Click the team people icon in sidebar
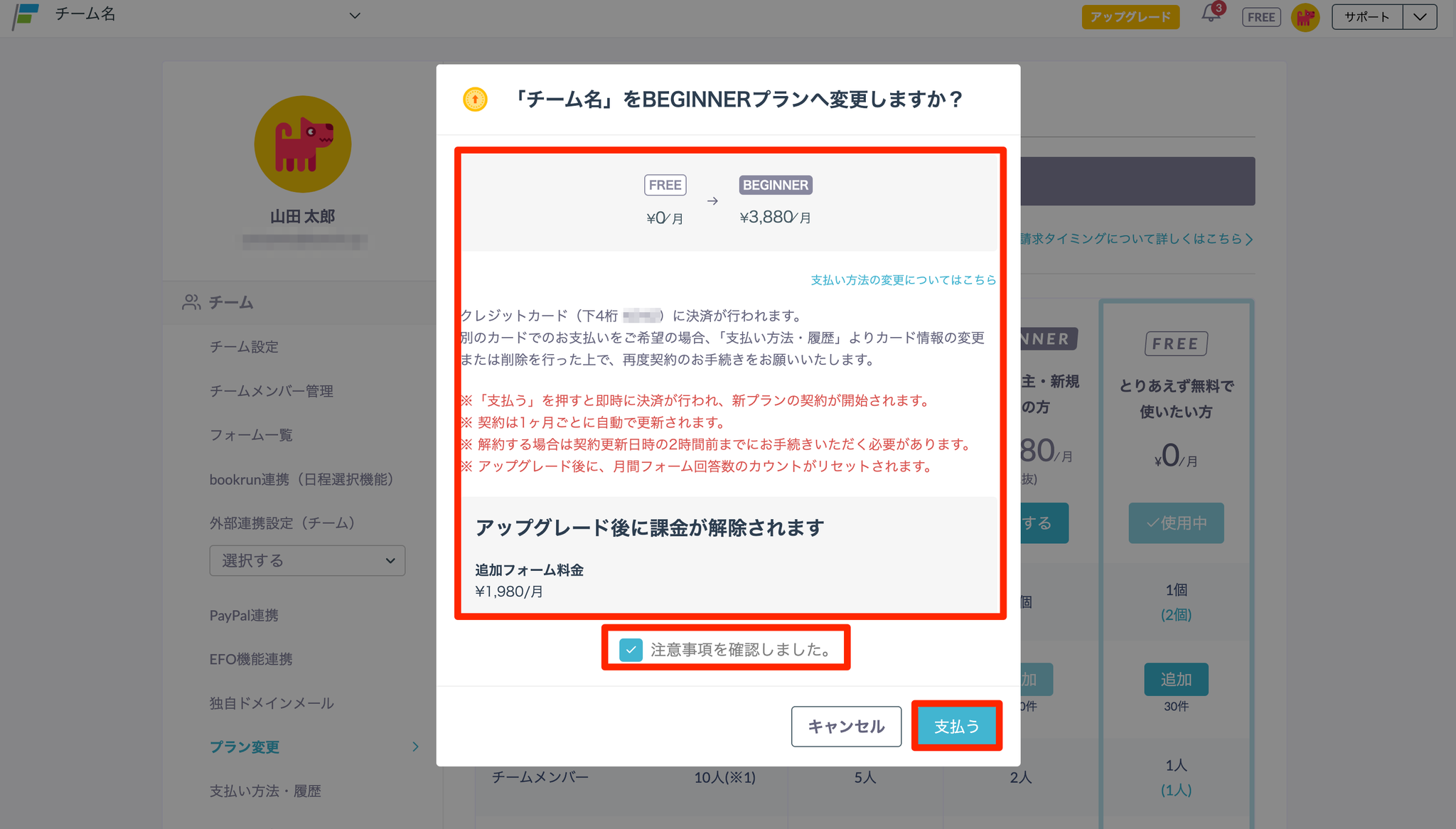Image resolution: width=1456 pixels, height=829 pixels. (191, 302)
